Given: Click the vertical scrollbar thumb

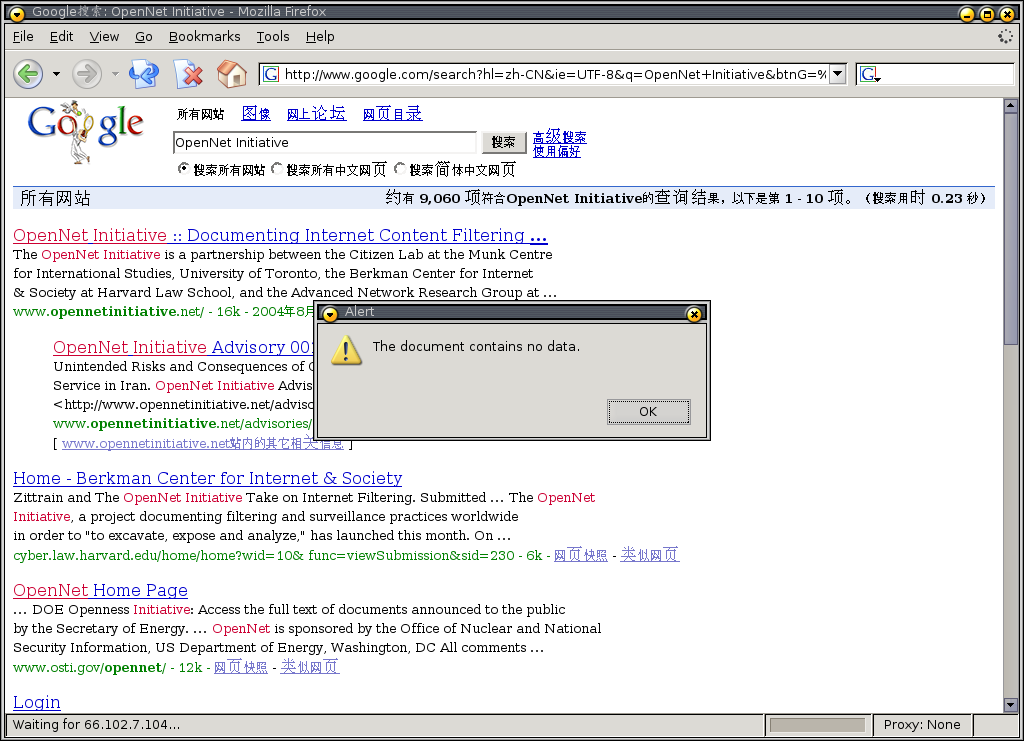Looking at the screenshot, I should coord(1011,229).
